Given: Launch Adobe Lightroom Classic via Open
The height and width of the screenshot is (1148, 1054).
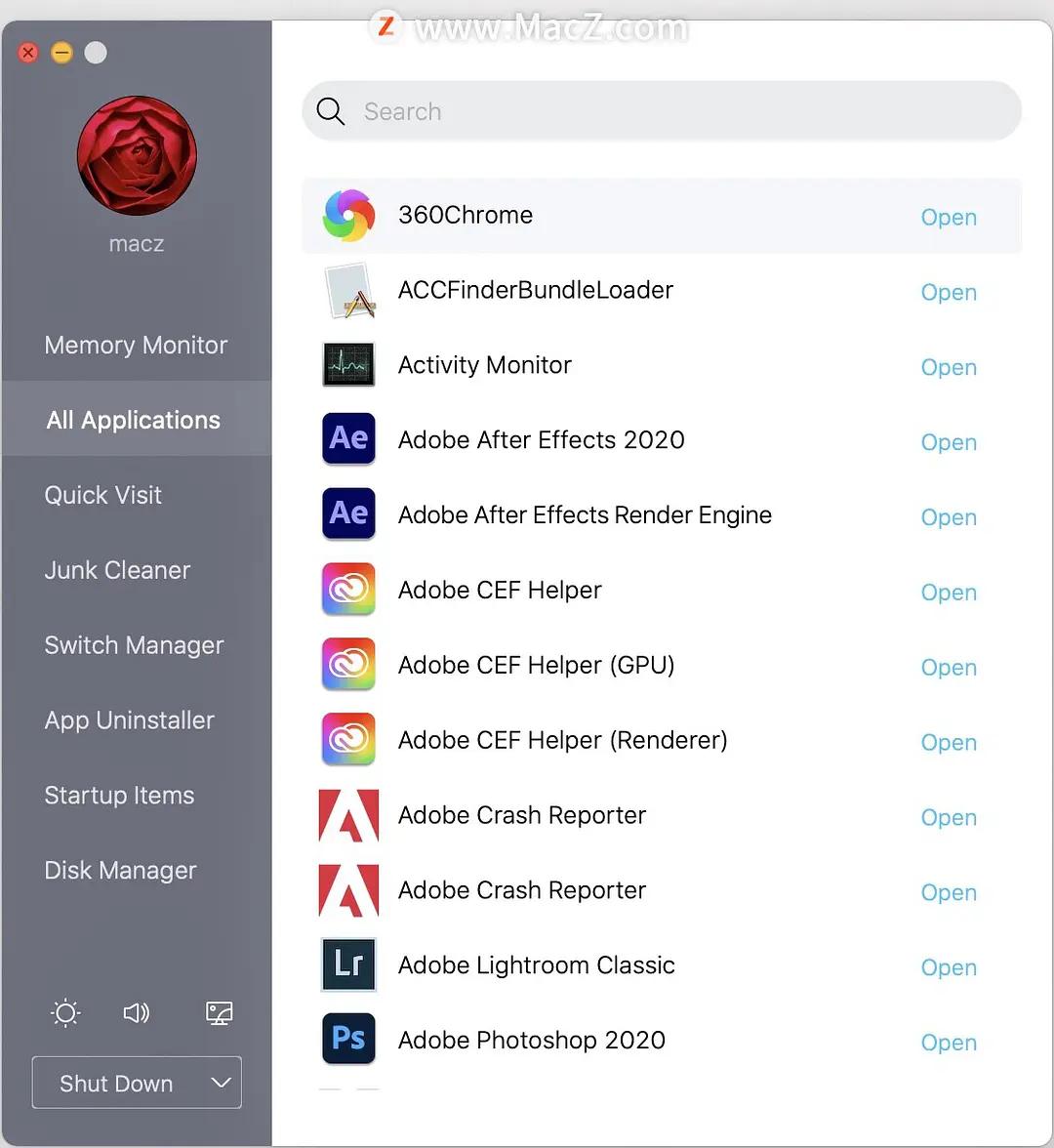Looking at the screenshot, I should (949, 967).
